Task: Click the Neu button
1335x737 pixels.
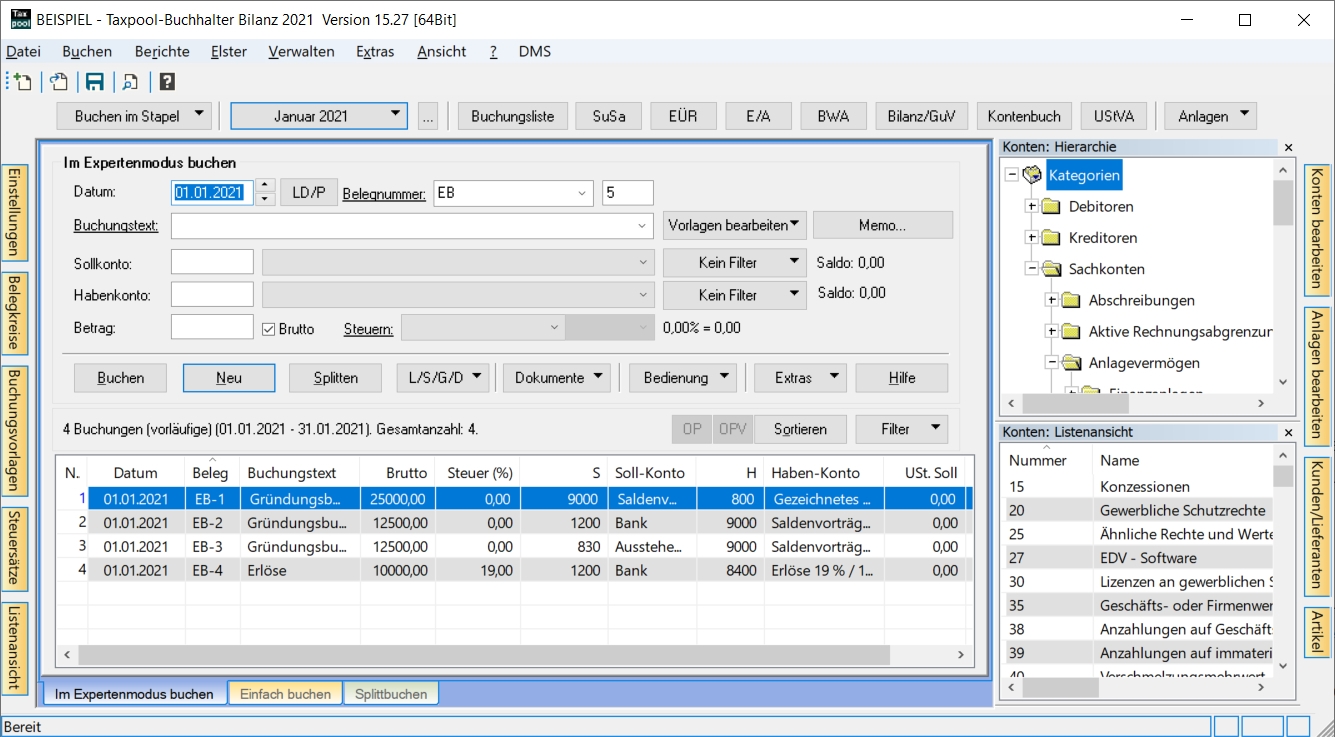Action: 229,378
